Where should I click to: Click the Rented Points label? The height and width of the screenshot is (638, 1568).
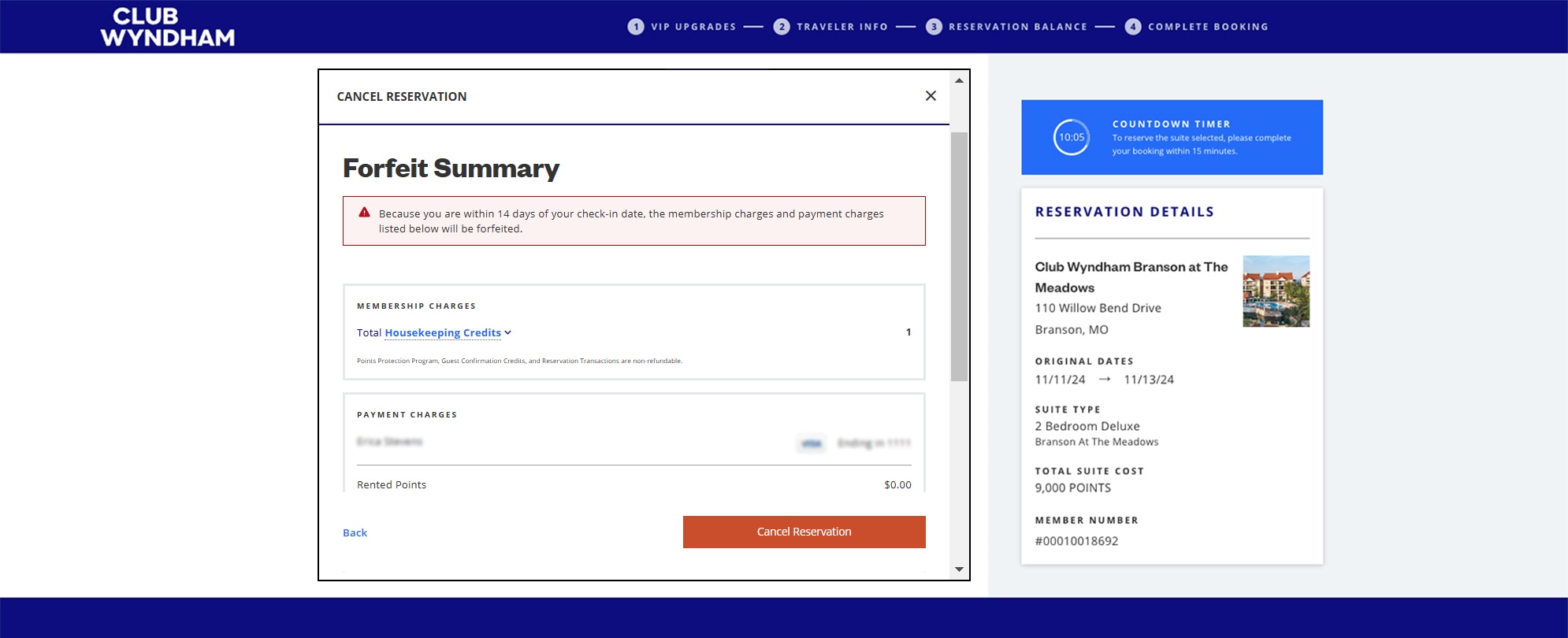click(x=392, y=484)
